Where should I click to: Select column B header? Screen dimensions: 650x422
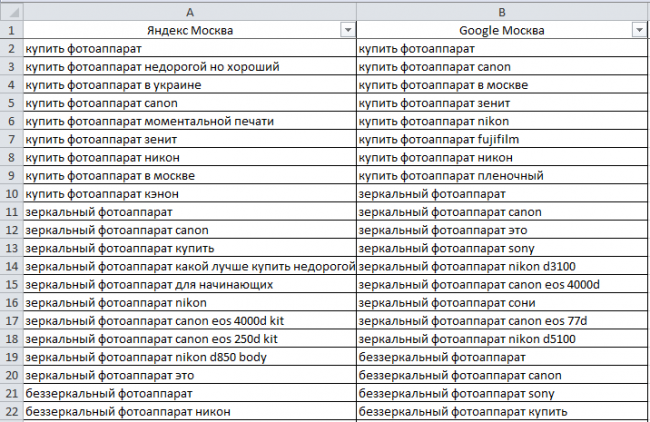click(502, 10)
